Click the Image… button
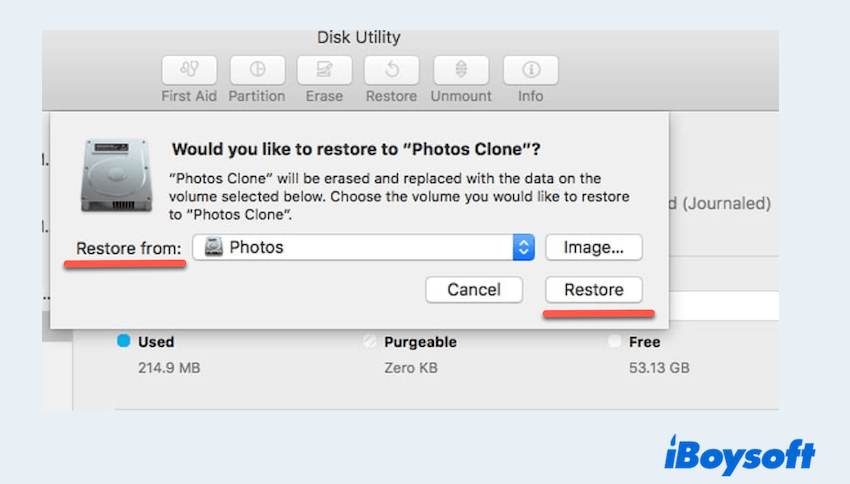 pyautogui.click(x=593, y=248)
